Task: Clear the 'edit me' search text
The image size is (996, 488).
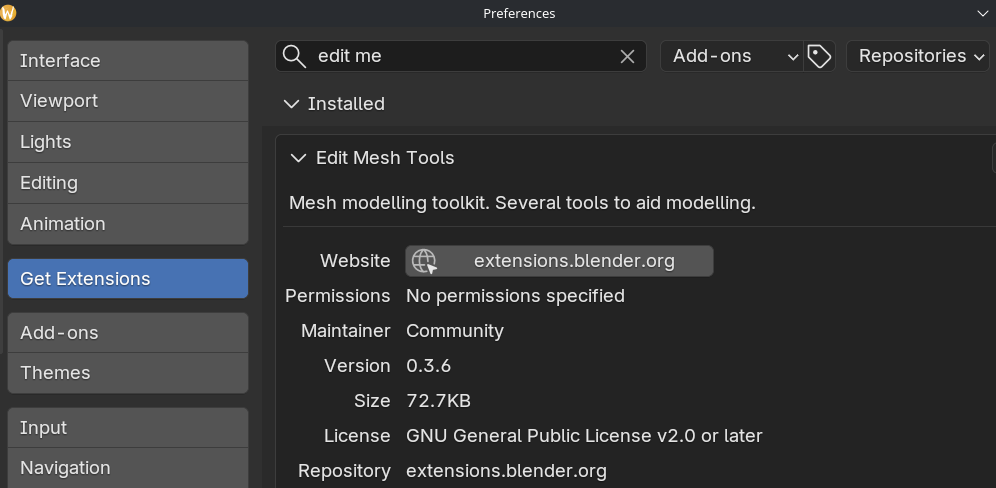Action: [627, 57]
